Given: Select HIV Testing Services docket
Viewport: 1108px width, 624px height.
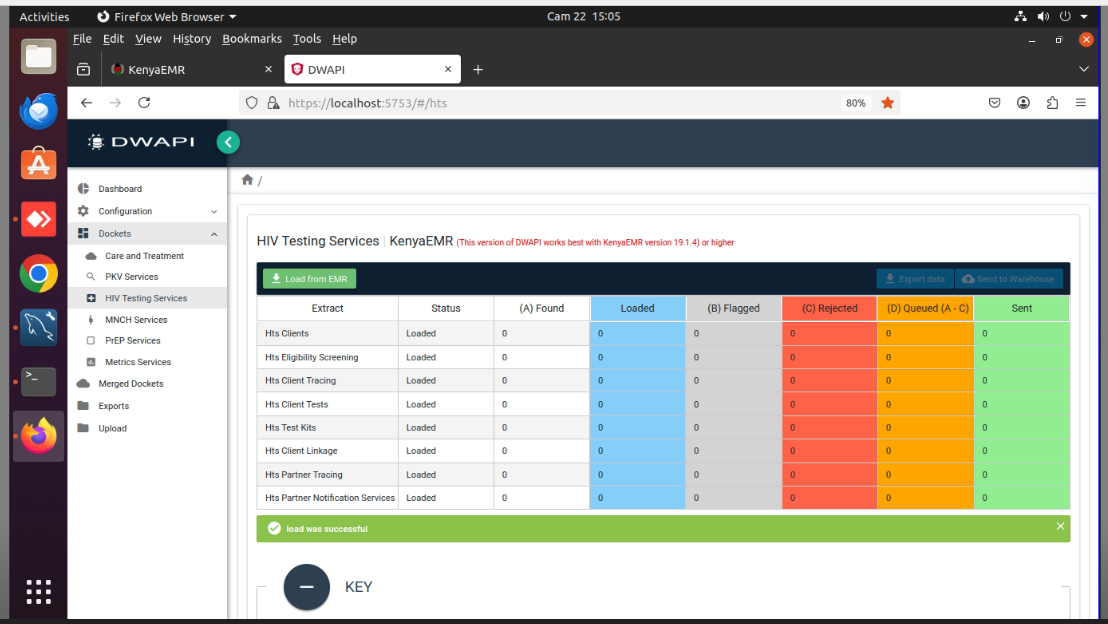Looking at the screenshot, I should (x=146, y=298).
